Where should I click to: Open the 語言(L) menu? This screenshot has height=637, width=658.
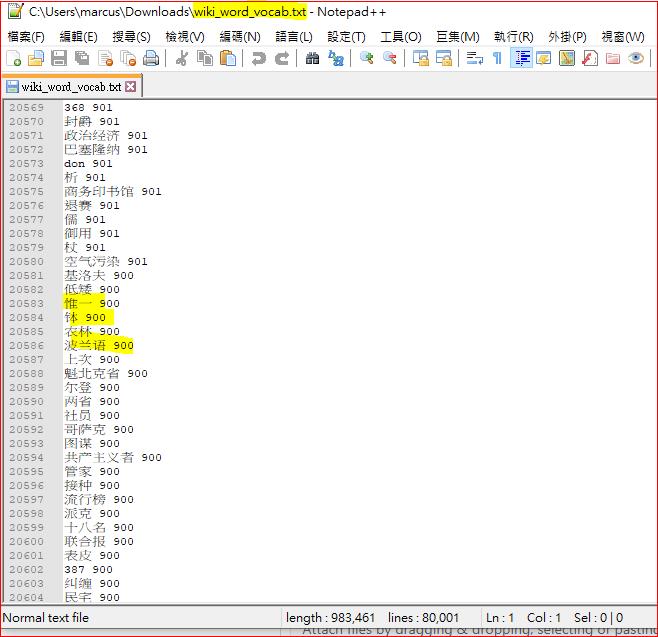294,37
